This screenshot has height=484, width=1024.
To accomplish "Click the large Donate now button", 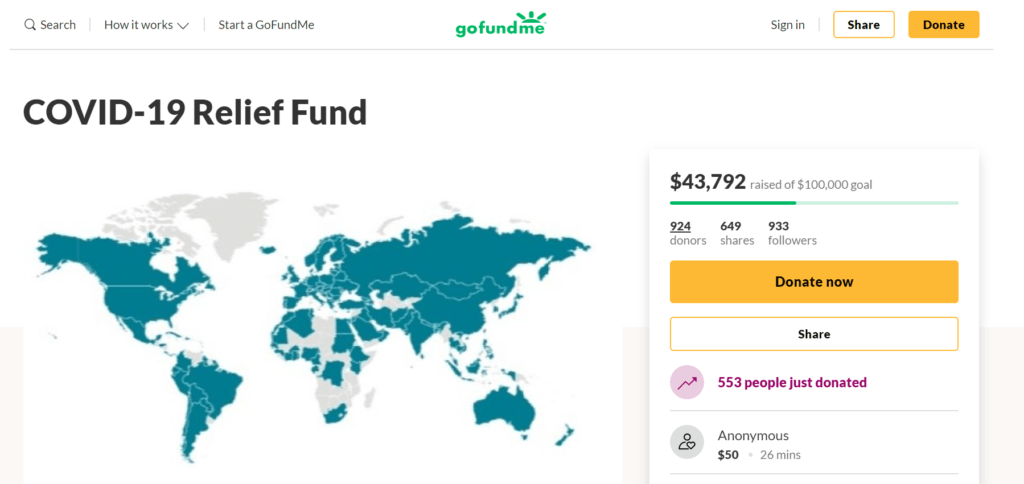I will (x=813, y=282).
